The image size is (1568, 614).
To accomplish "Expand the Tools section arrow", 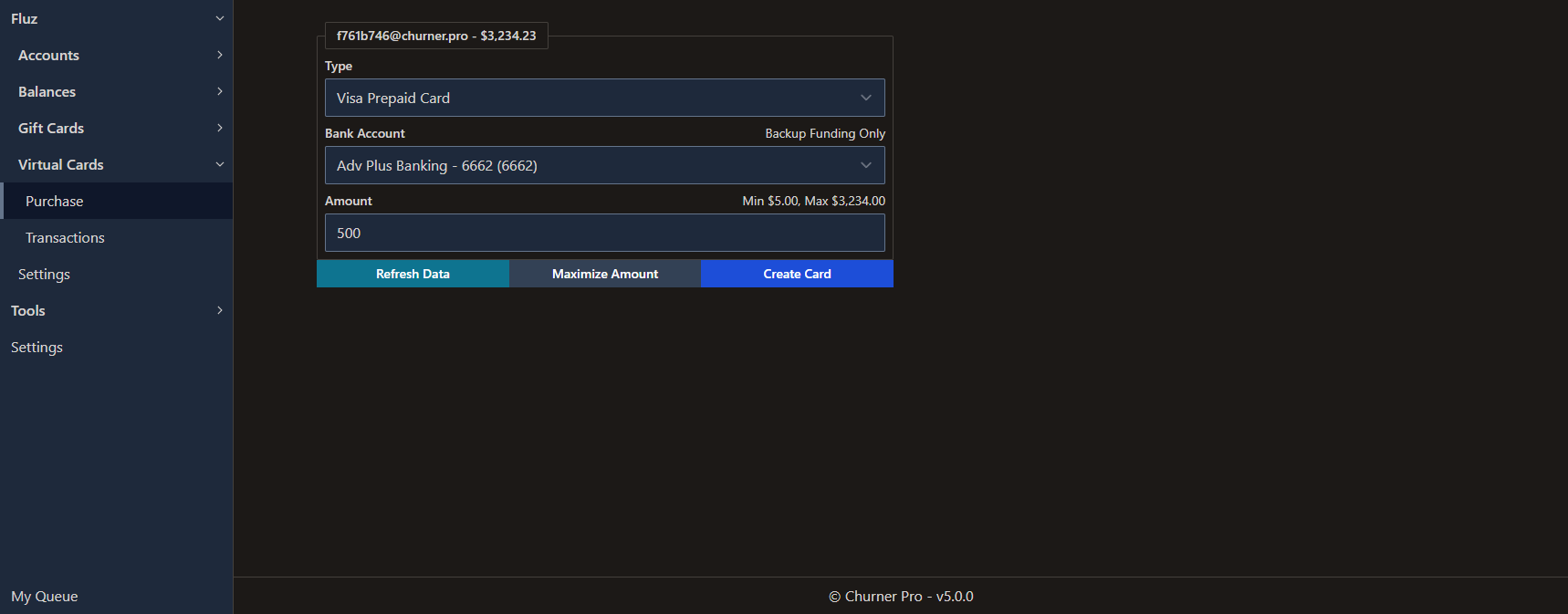I will coord(219,310).
